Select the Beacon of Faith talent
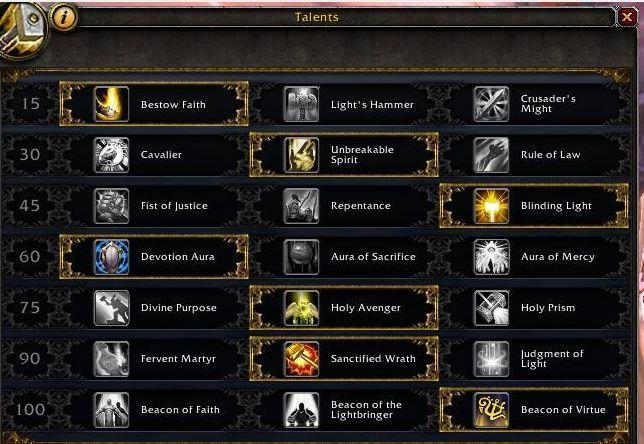 154,409
